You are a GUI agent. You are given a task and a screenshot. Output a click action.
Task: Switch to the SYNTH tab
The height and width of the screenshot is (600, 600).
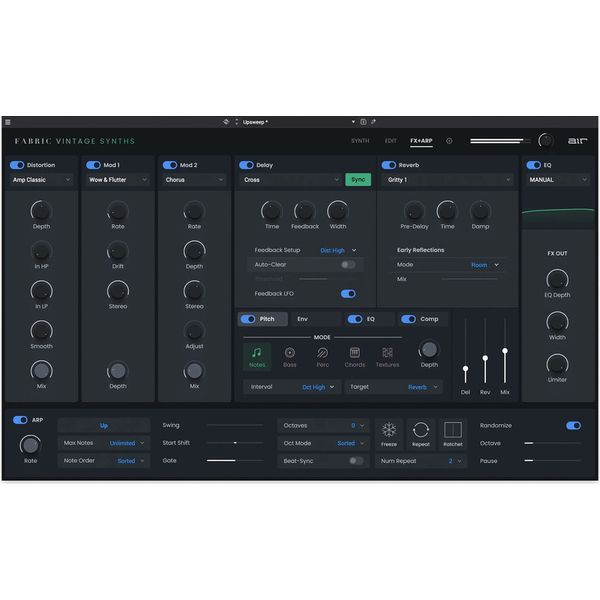[360, 141]
